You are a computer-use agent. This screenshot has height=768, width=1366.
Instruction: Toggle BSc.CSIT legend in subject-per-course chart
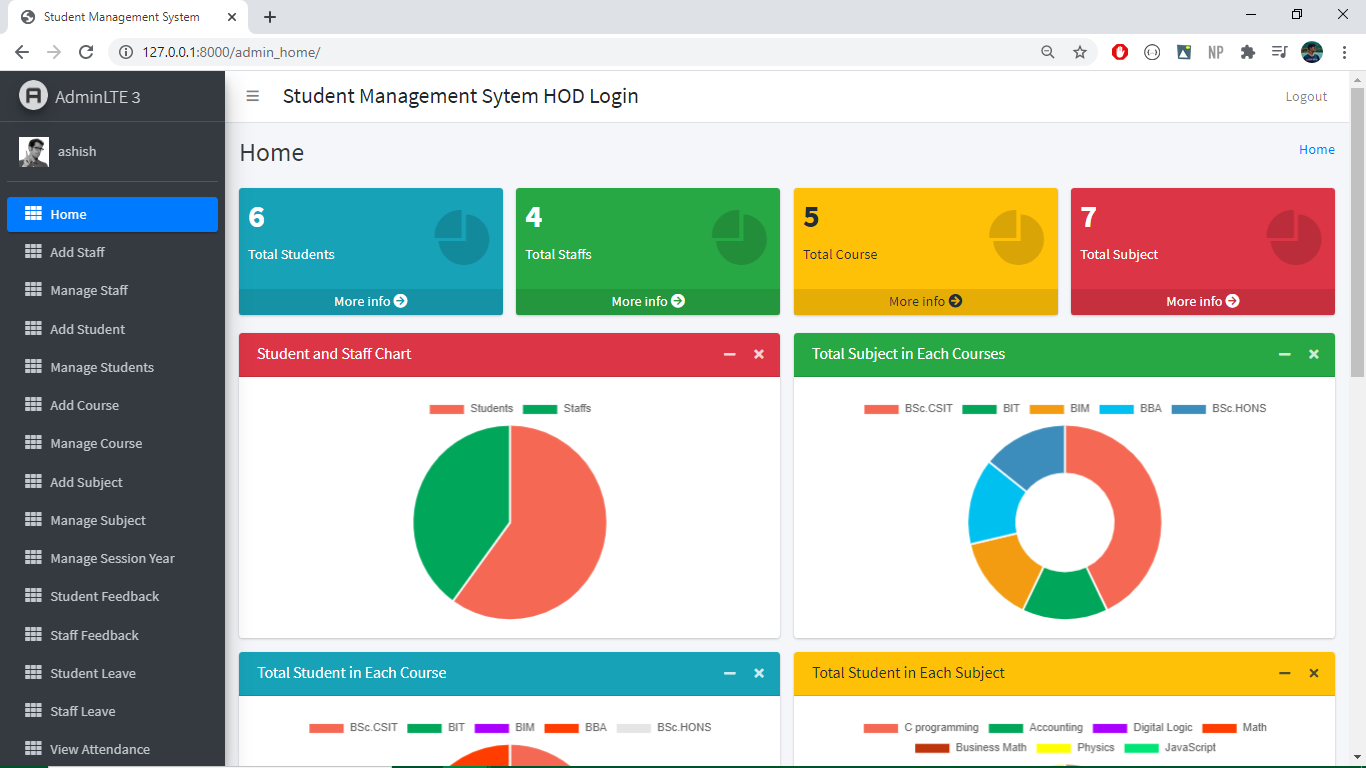coord(908,408)
